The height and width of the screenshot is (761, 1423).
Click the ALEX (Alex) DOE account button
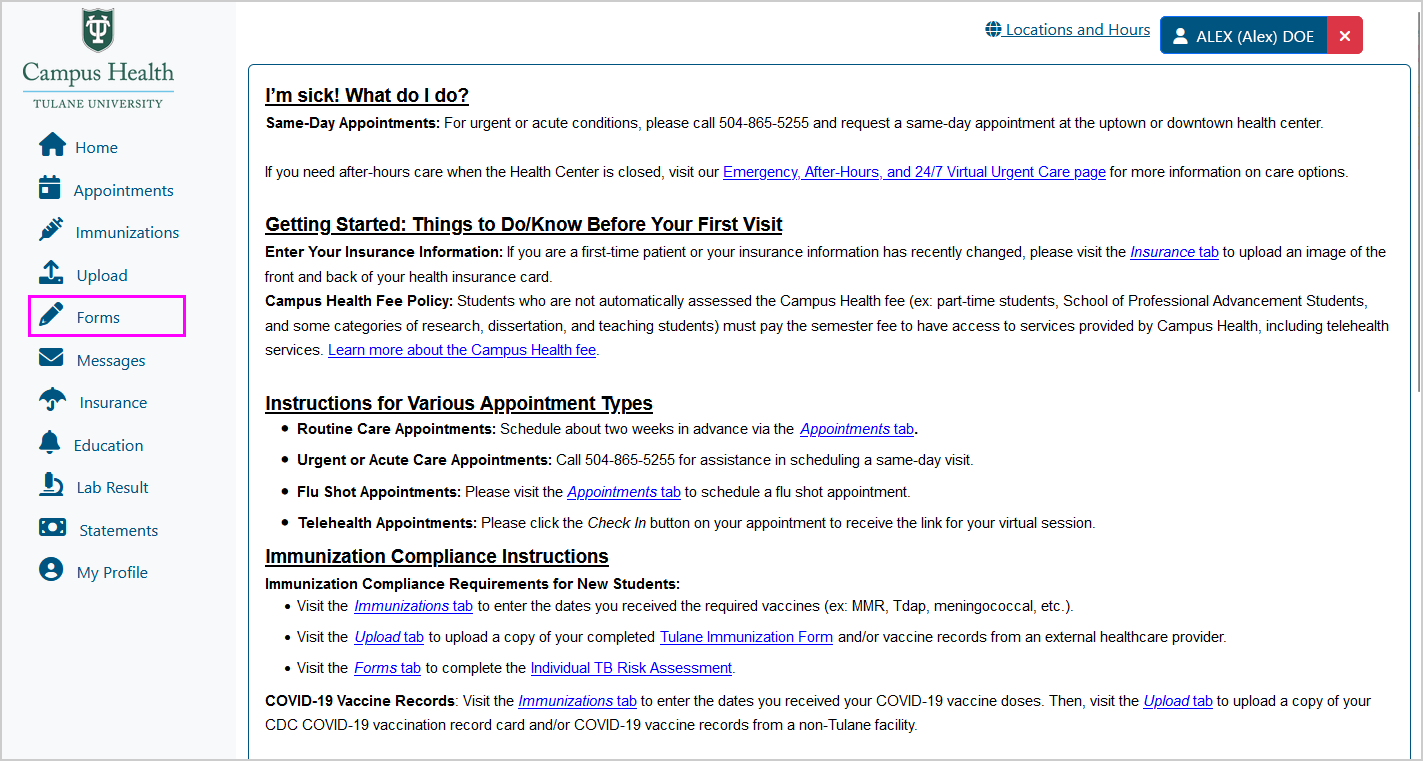pos(1243,35)
